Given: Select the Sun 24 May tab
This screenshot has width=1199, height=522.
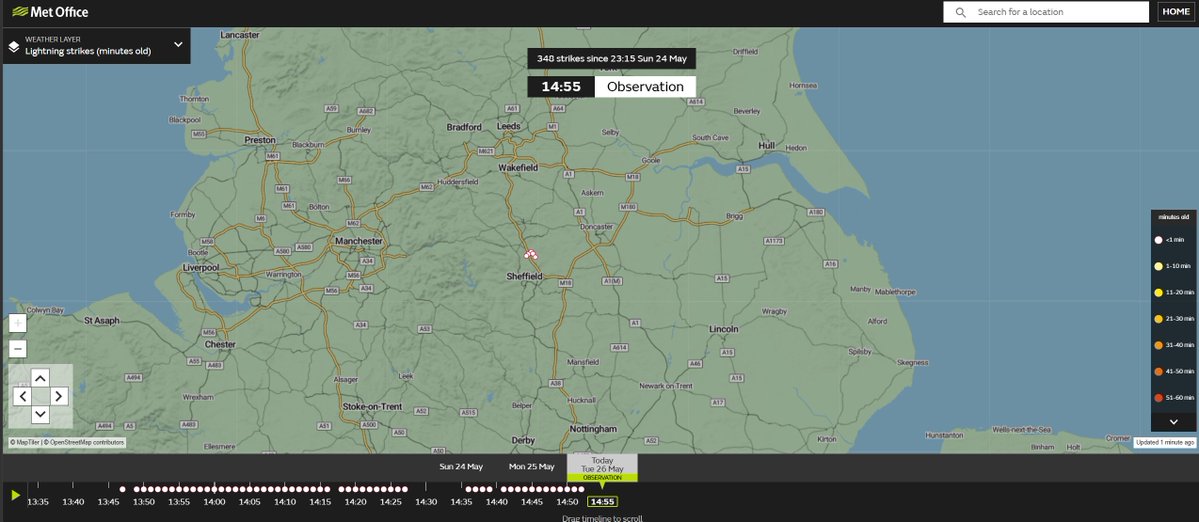Looking at the screenshot, I should pyautogui.click(x=461, y=466).
